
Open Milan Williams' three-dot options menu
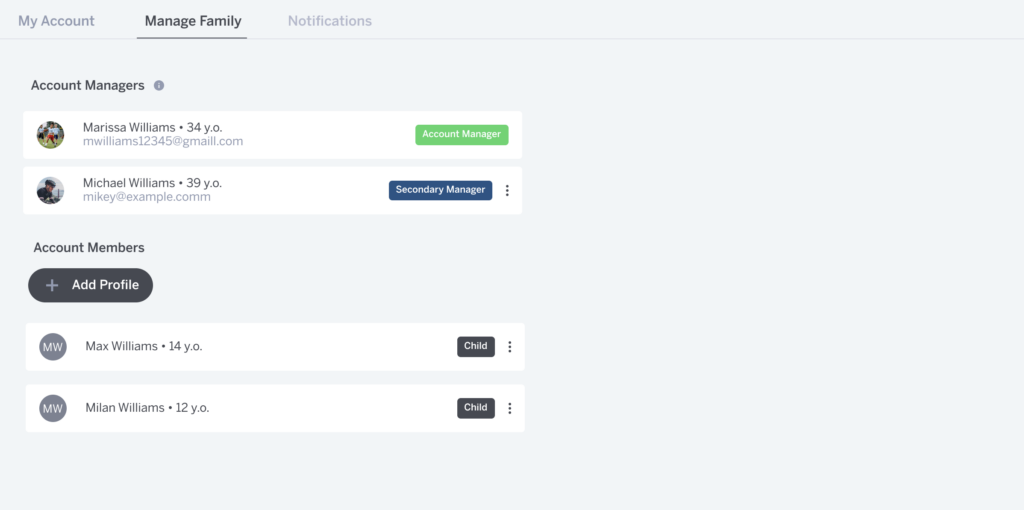point(509,408)
